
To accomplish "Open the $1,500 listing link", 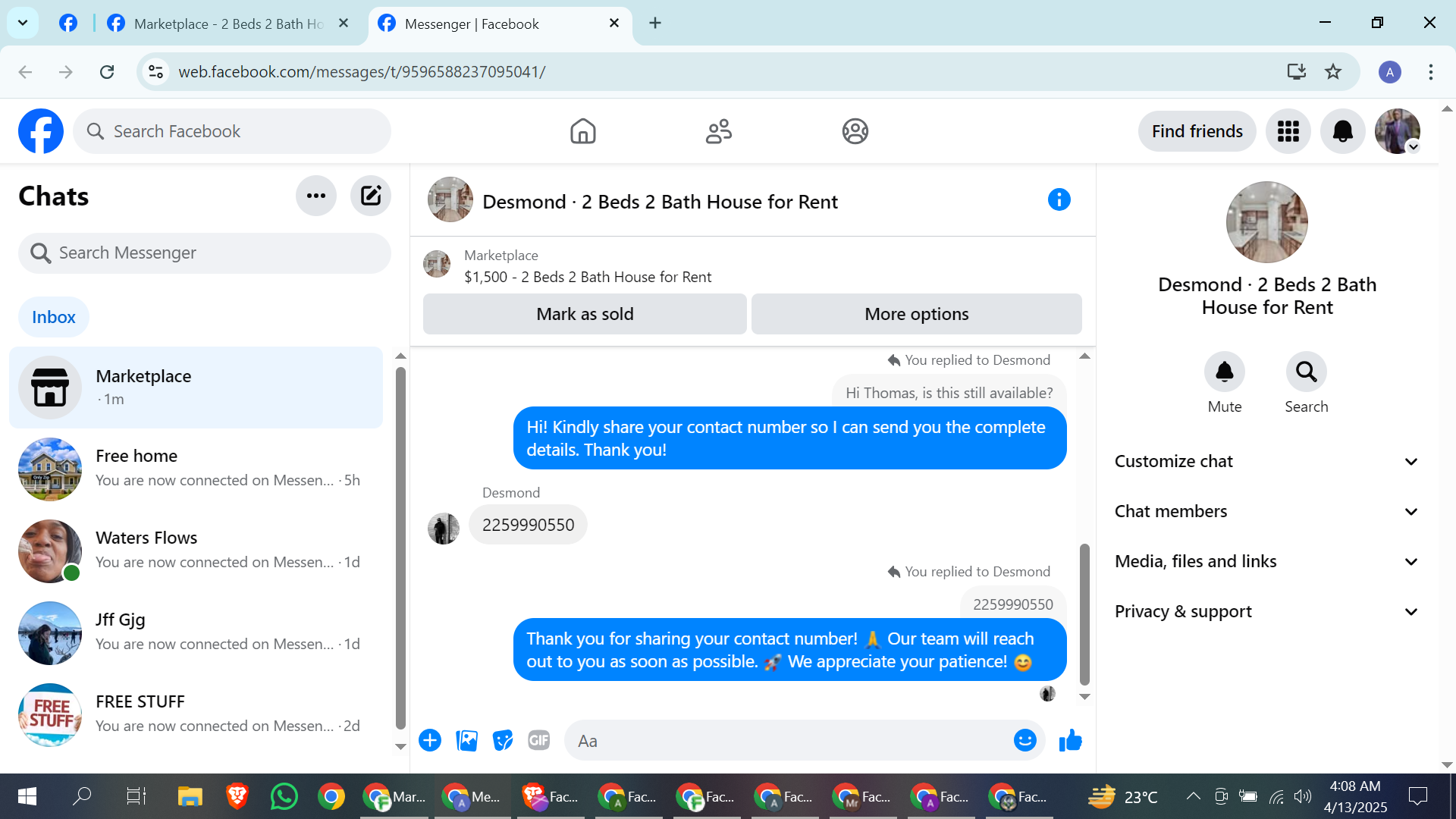I will (x=588, y=277).
